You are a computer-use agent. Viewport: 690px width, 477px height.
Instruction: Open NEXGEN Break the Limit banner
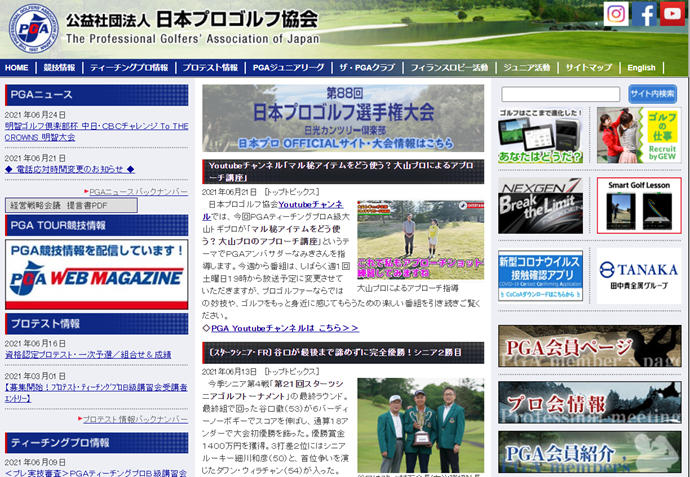[540, 205]
